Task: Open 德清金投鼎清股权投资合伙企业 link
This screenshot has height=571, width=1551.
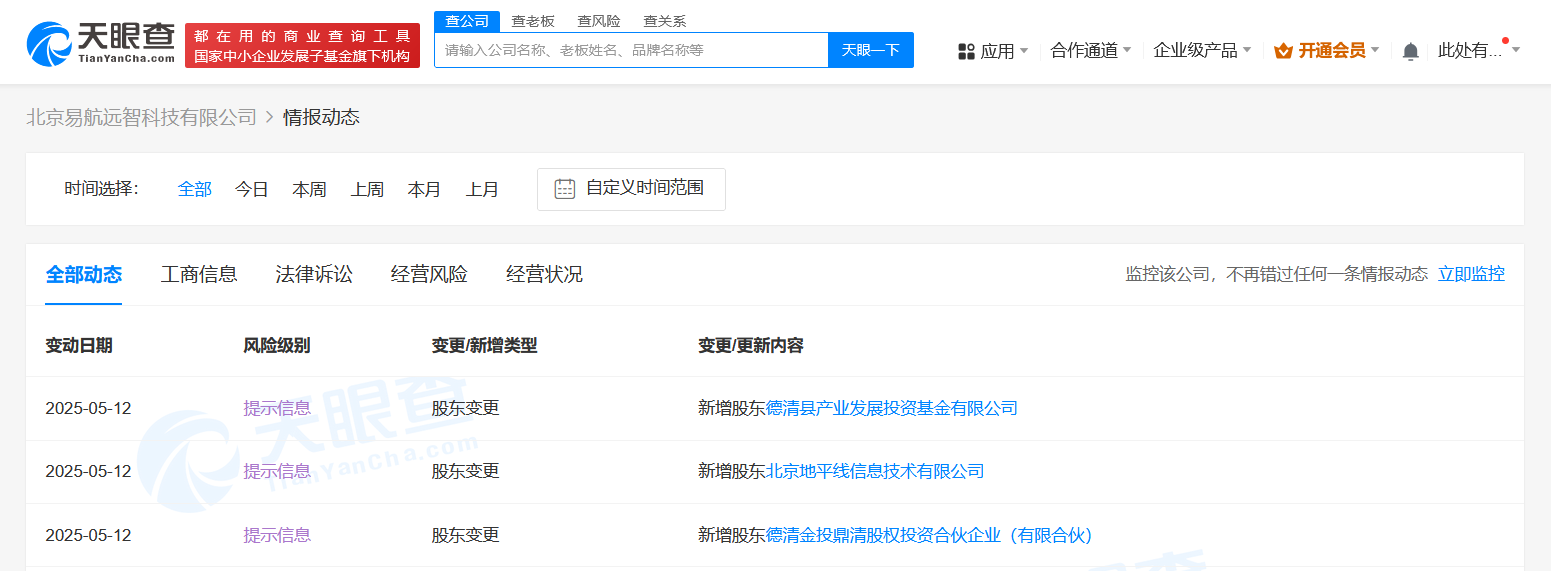Action: click(x=930, y=535)
